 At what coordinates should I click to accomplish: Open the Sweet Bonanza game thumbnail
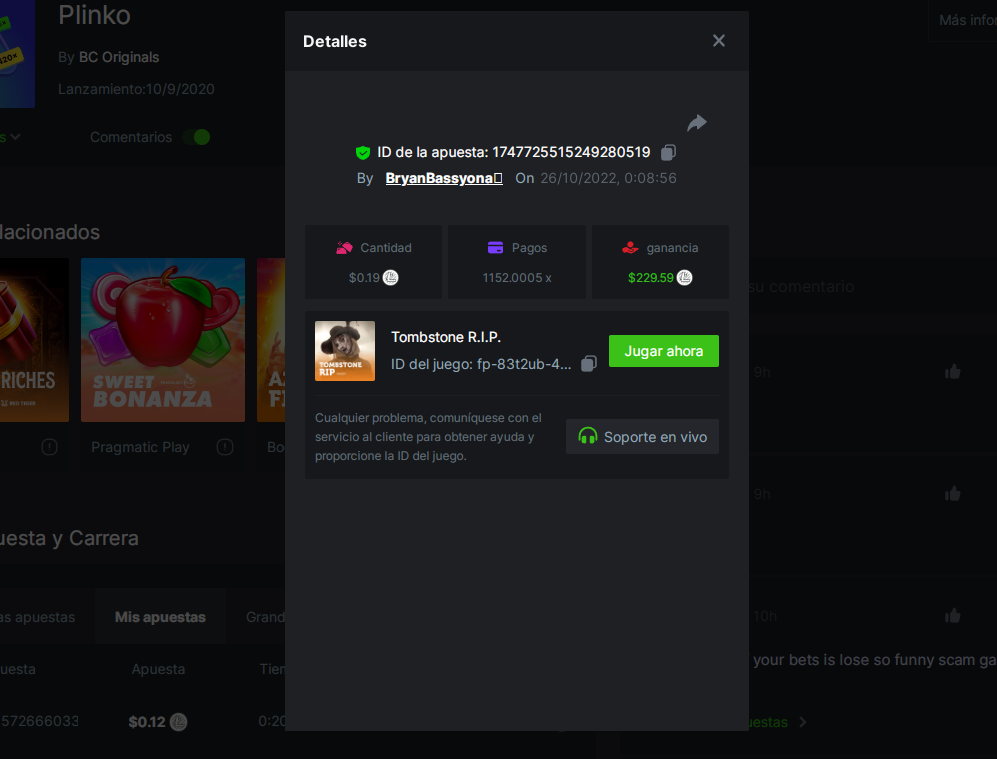[x=163, y=340]
